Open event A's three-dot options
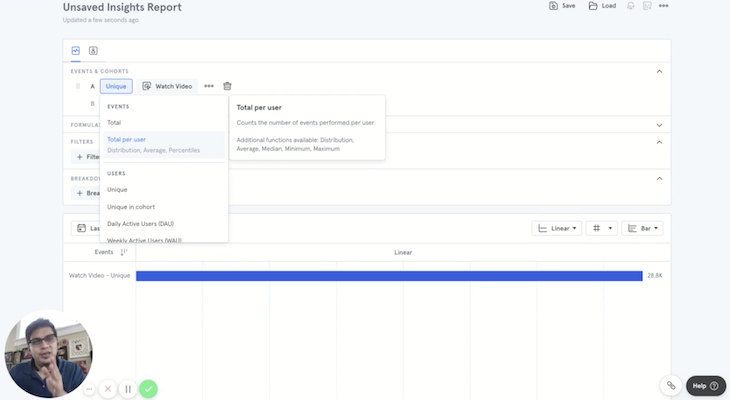Image resolution: width=730 pixels, height=400 pixels. pyautogui.click(x=209, y=86)
